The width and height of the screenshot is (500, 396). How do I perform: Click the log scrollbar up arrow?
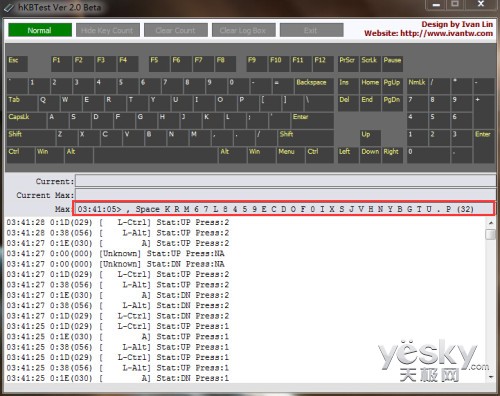[490, 223]
